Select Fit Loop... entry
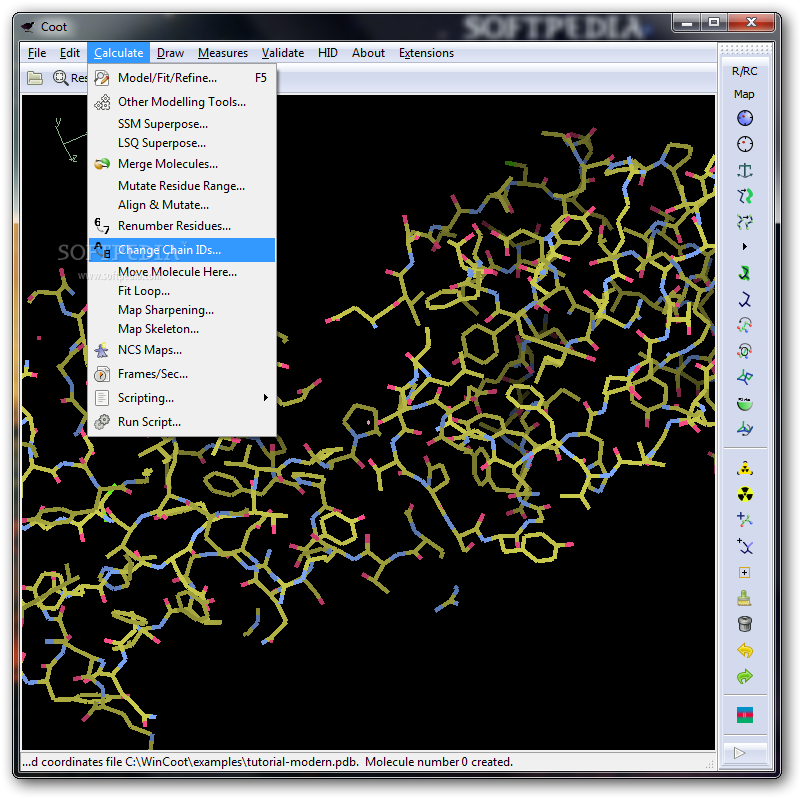 tap(182, 291)
